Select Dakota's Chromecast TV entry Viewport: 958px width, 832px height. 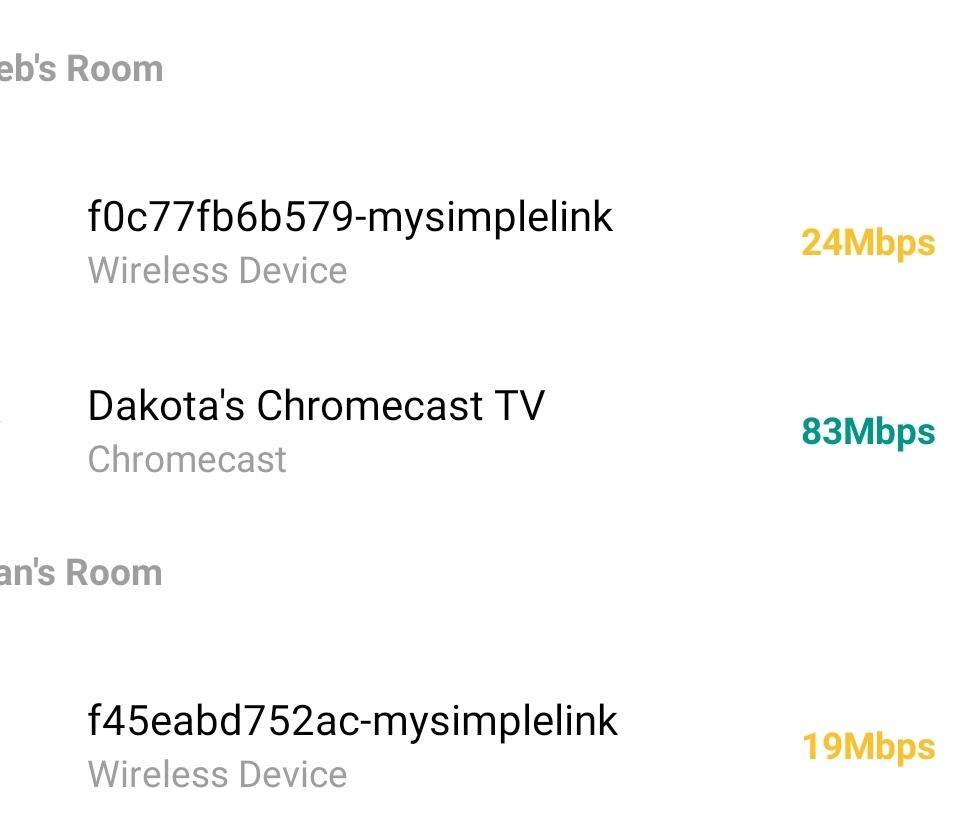click(x=316, y=406)
